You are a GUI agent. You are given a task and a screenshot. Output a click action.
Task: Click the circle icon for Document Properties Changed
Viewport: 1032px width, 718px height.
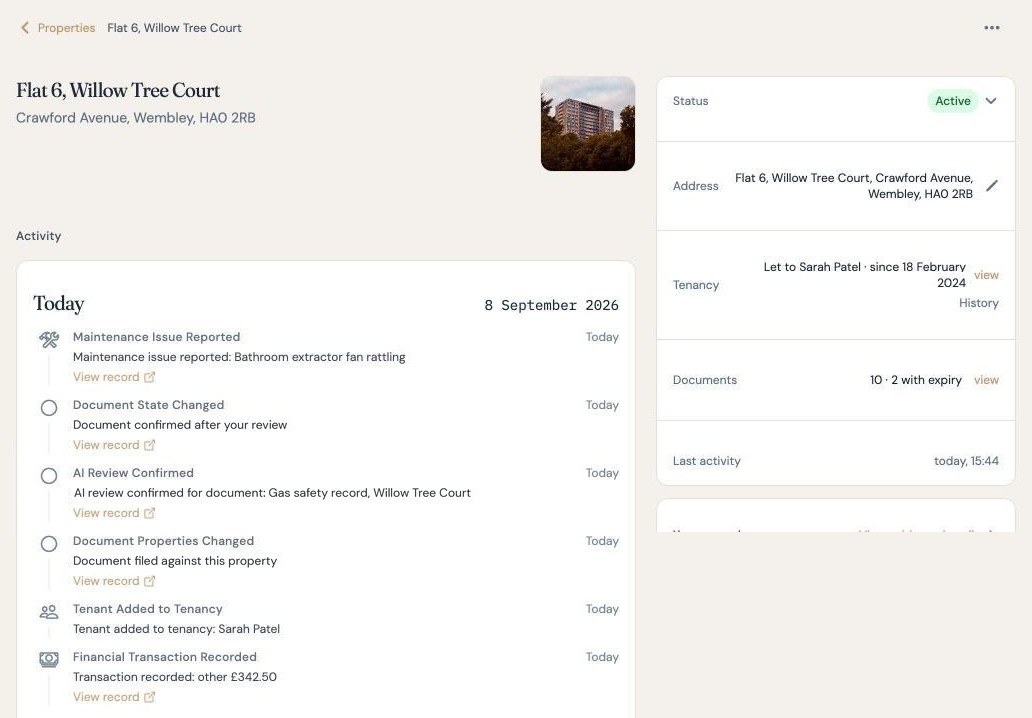point(49,544)
